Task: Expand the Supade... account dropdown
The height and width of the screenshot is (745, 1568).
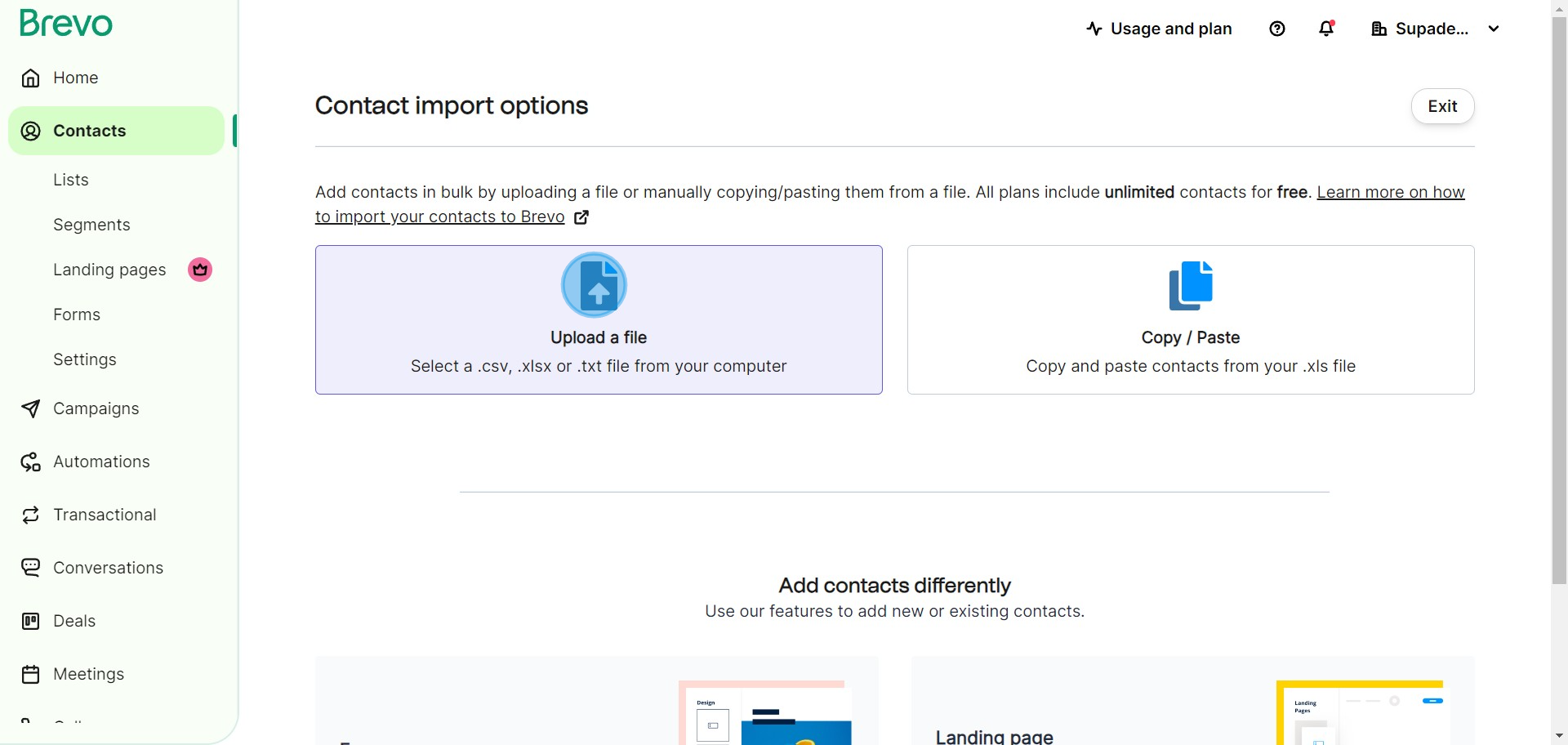Action: click(1437, 29)
